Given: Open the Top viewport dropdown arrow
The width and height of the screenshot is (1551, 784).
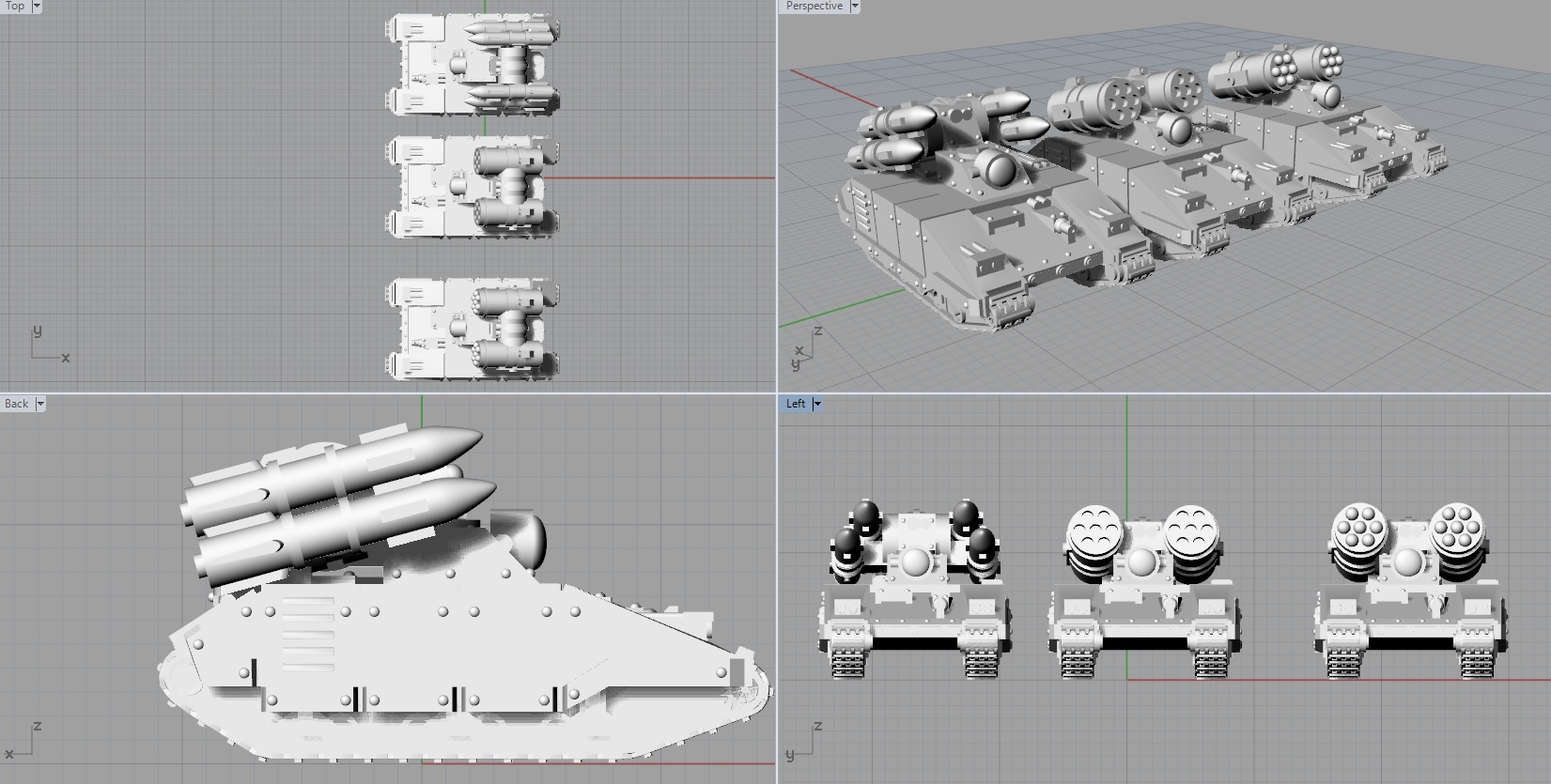Looking at the screenshot, I should coord(37,6).
